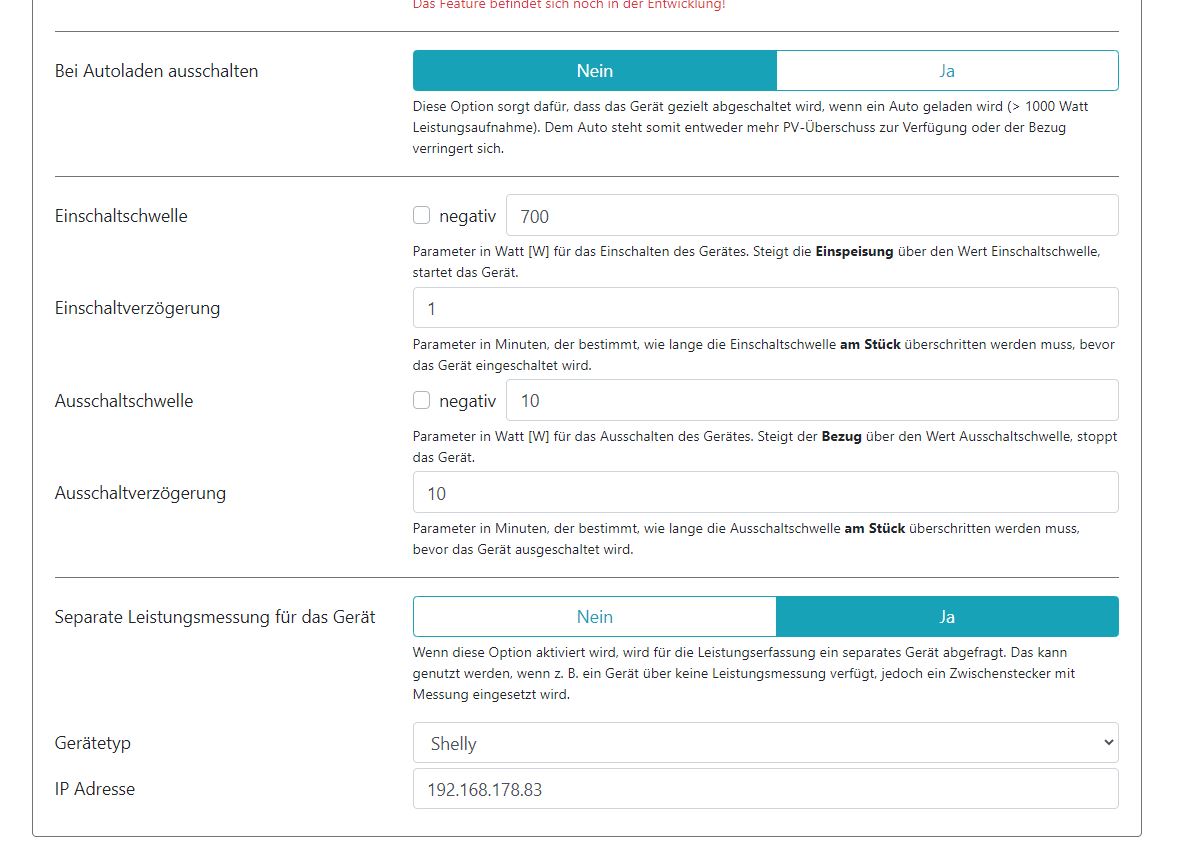This screenshot has height=854, width=1178.
Task: Click the "Einschaltverzögerung" label text
Action: 137,308
